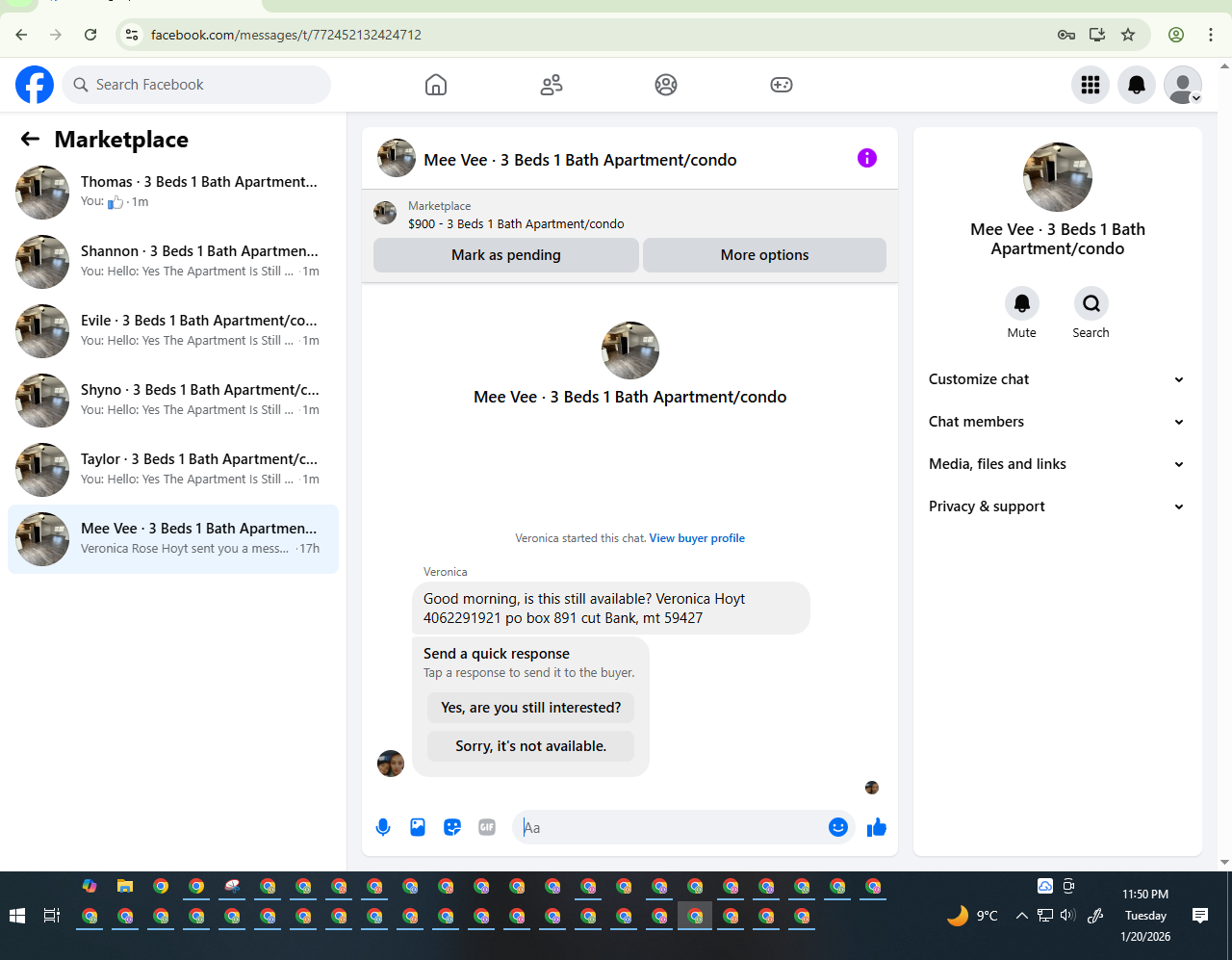Go back using the Marketplace back arrow
Image resolution: width=1232 pixels, height=960 pixels.
[x=30, y=140]
